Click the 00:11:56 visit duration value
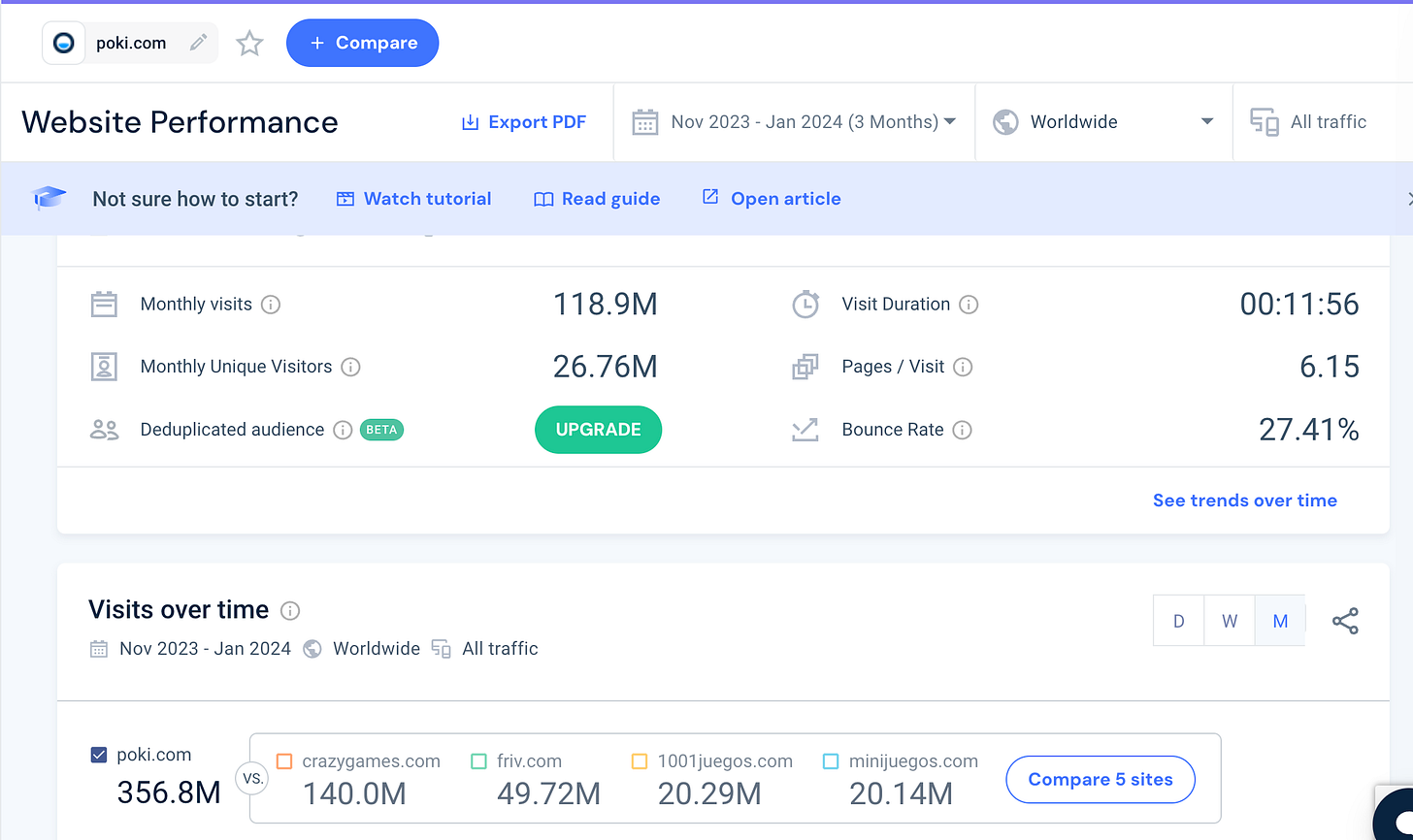The width and height of the screenshot is (1413, 840). coord(1299,305)
